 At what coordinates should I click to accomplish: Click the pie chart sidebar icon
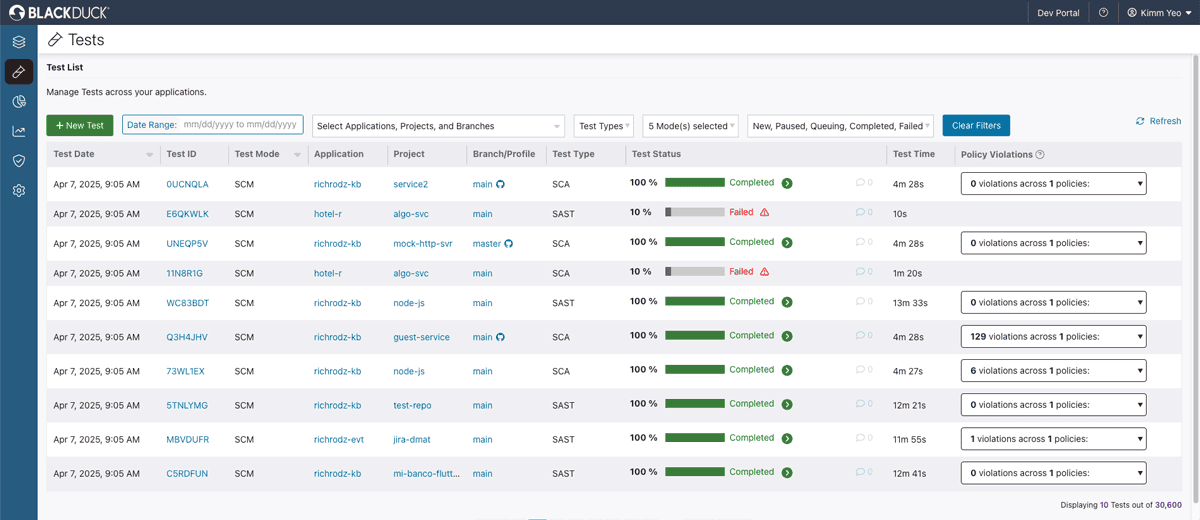pyautogui.click(x=18, y=102)
